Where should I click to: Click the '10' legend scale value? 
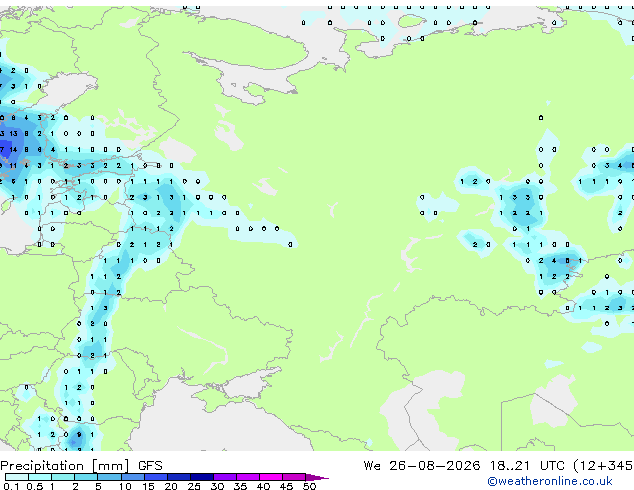click(125, 486)
